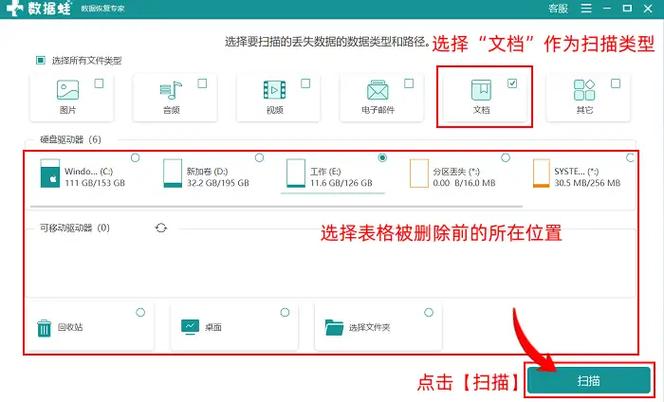Click the 选择文件夹 folder icon

[x=334, y=327]
